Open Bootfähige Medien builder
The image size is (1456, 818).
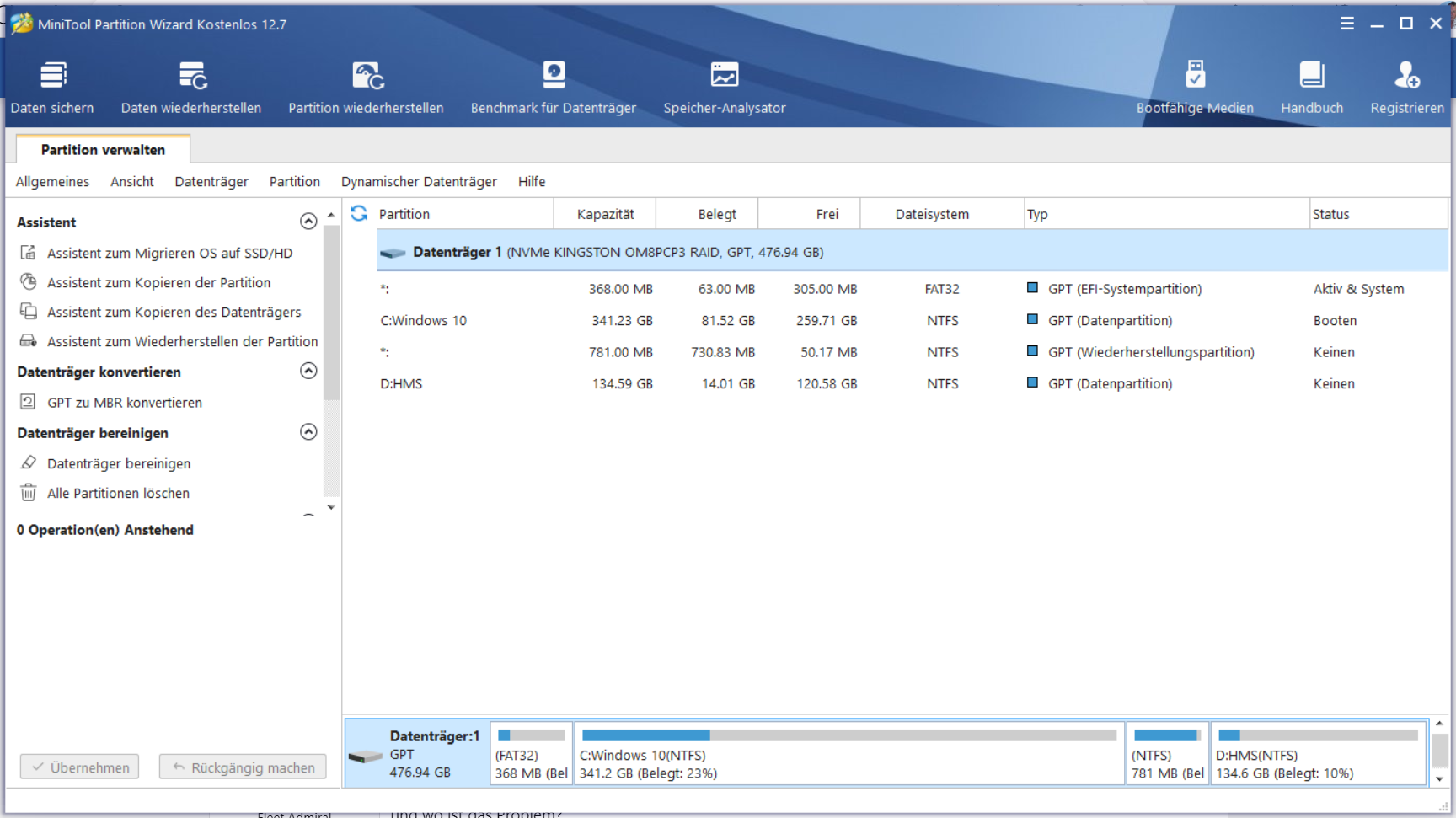[1195, 88]
